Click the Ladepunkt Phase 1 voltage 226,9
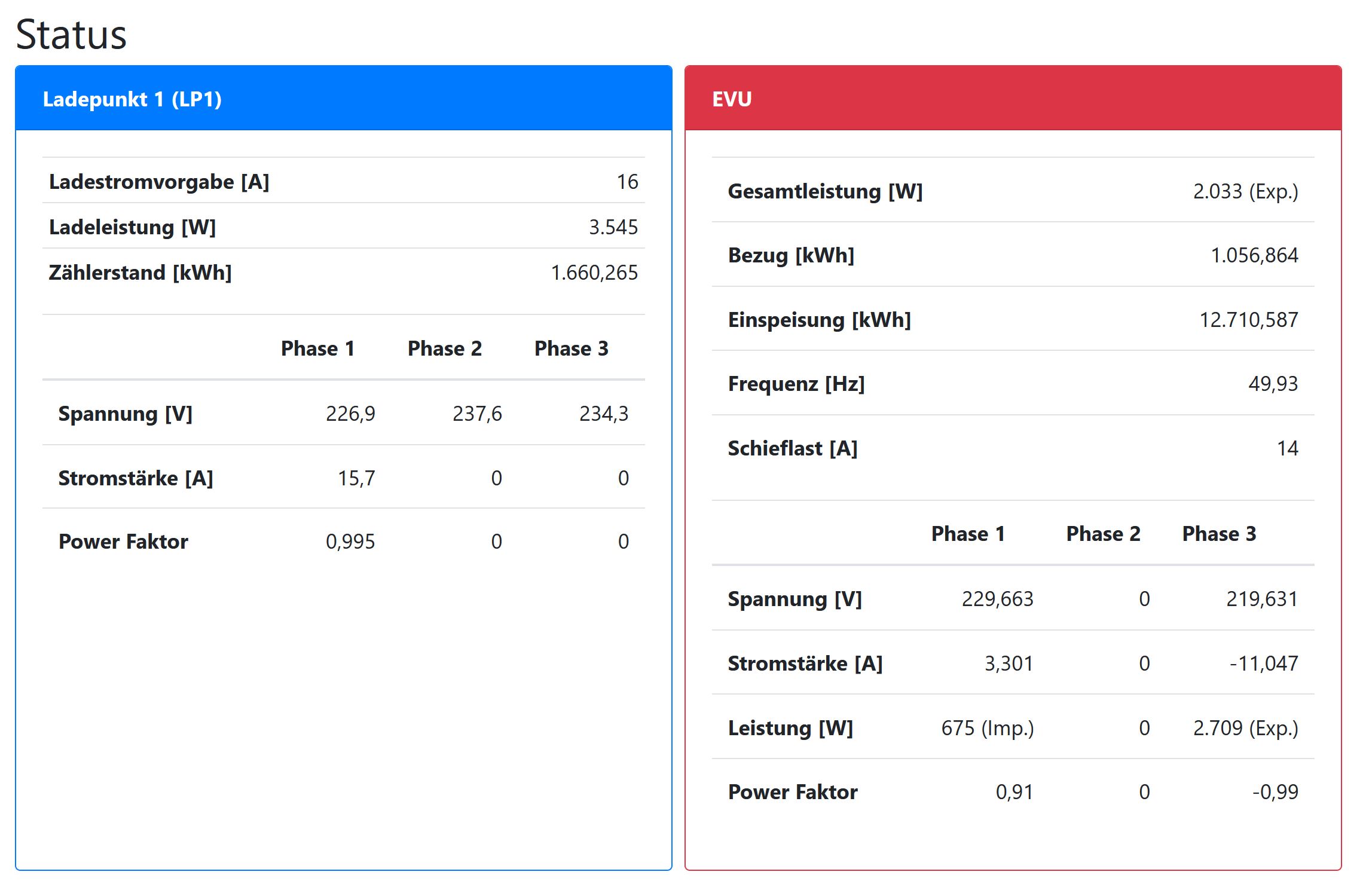Image resolution: width=1372 pixels, height=887 pixels. [350, 414]
